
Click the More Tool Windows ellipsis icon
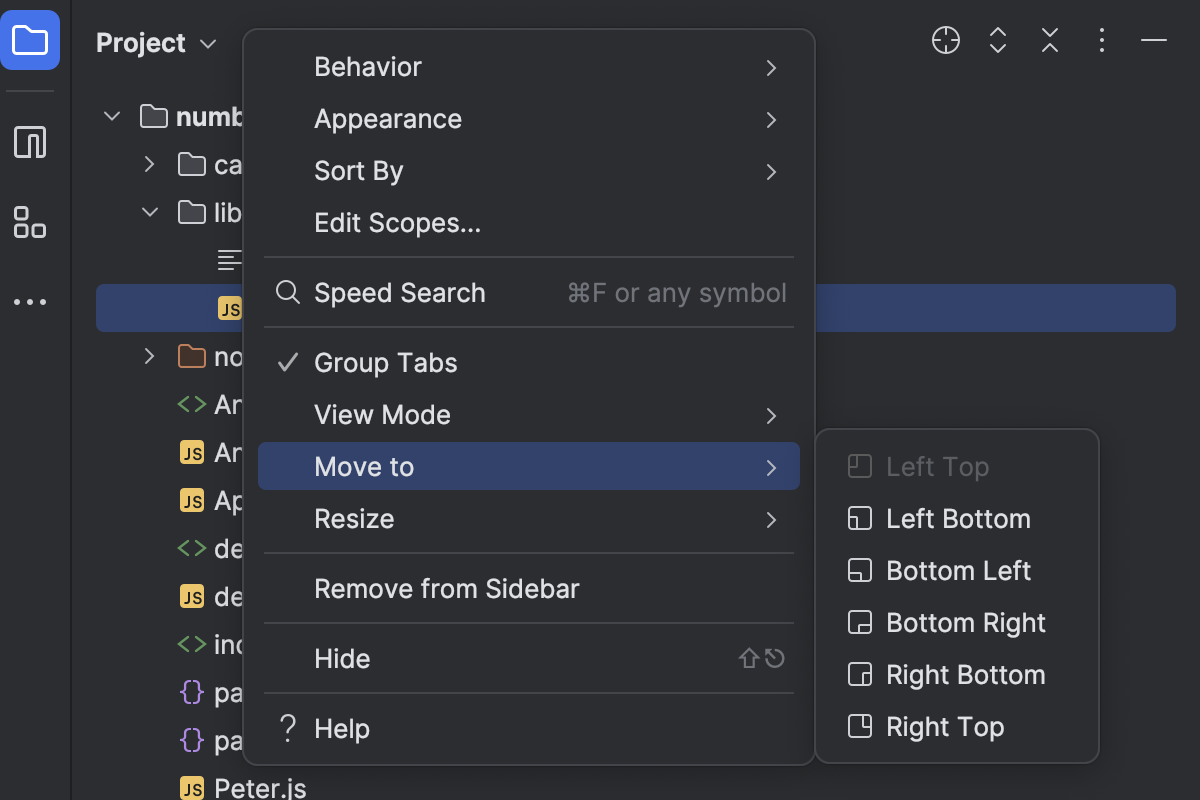point(30,302)
